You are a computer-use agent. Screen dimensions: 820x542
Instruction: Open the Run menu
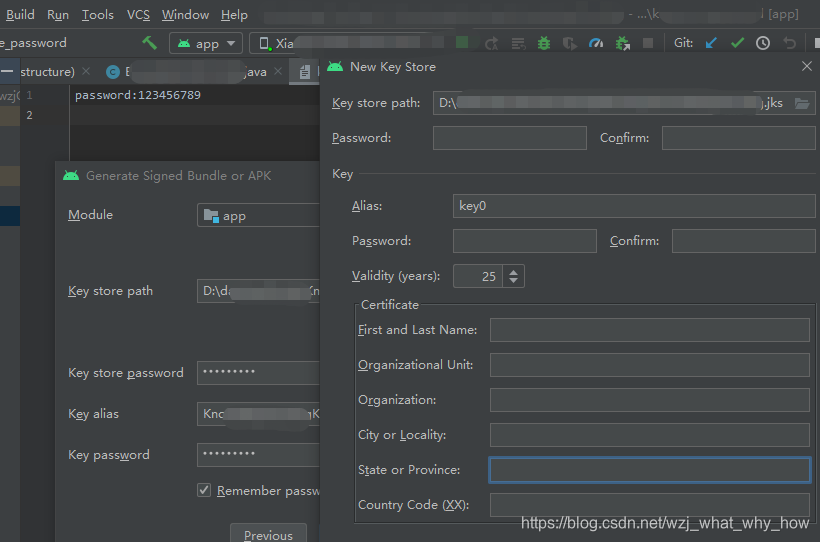coord(58,15)
